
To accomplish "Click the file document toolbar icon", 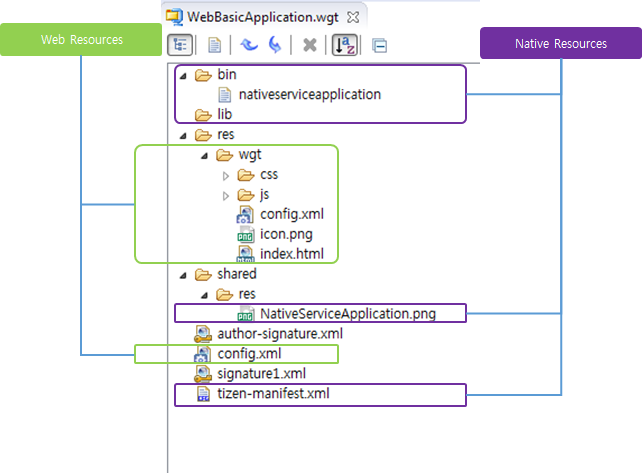I will [x=214, y=45].
